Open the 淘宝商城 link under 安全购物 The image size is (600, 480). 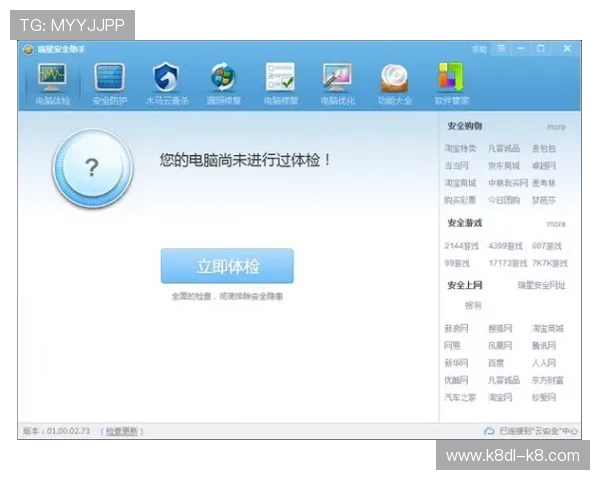click(x=460, y=183)
